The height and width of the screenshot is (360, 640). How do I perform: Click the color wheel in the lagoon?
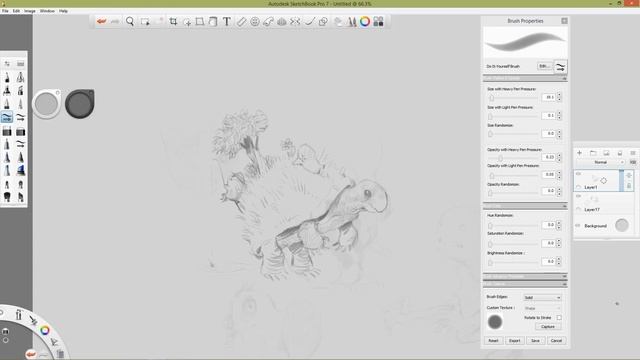pos(44,330)
